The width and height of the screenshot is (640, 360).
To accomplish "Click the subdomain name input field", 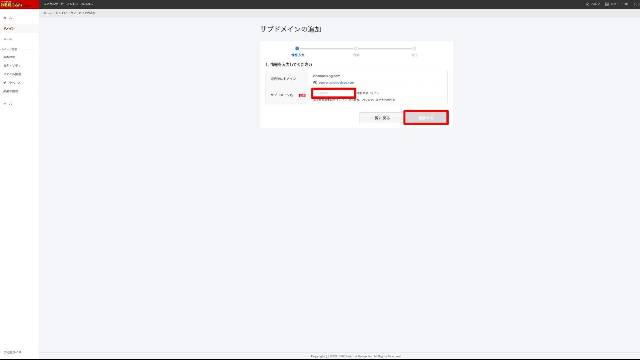I will (x=333, y=93).
